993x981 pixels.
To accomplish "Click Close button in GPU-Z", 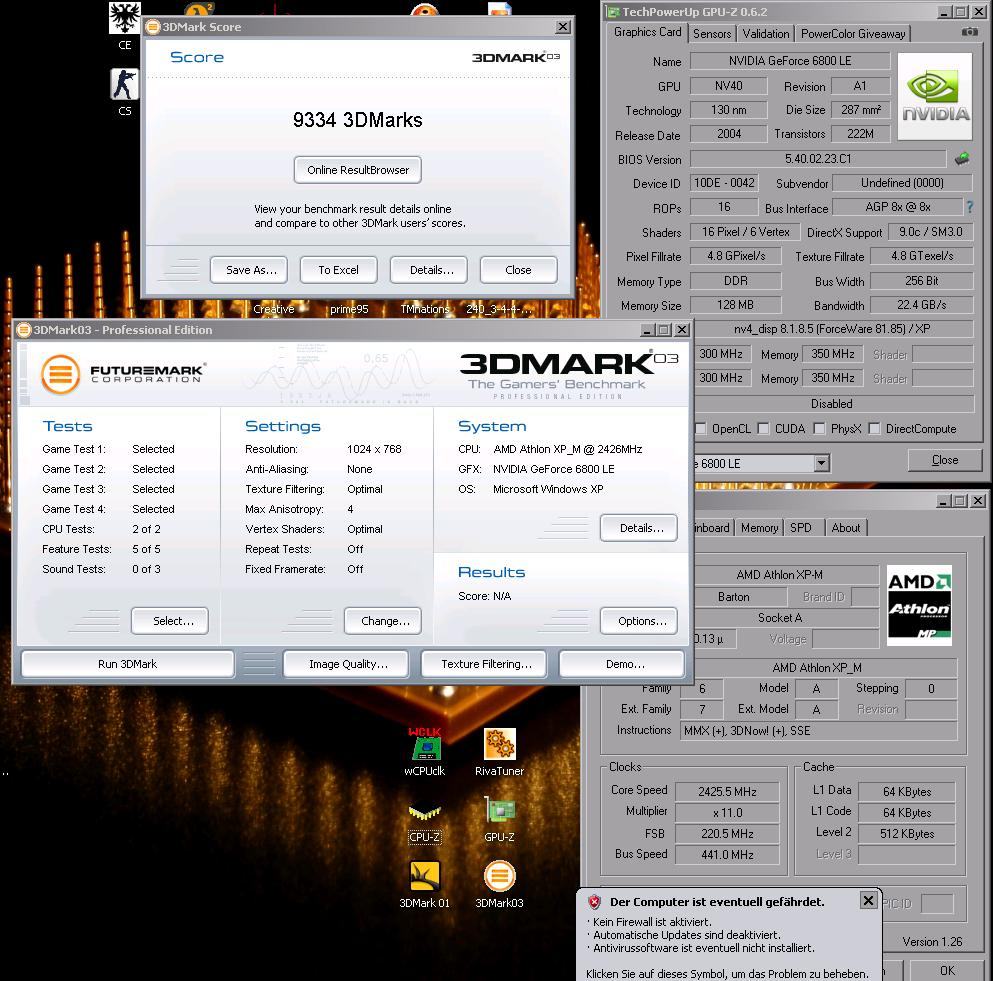I will (x=944, y=460).
